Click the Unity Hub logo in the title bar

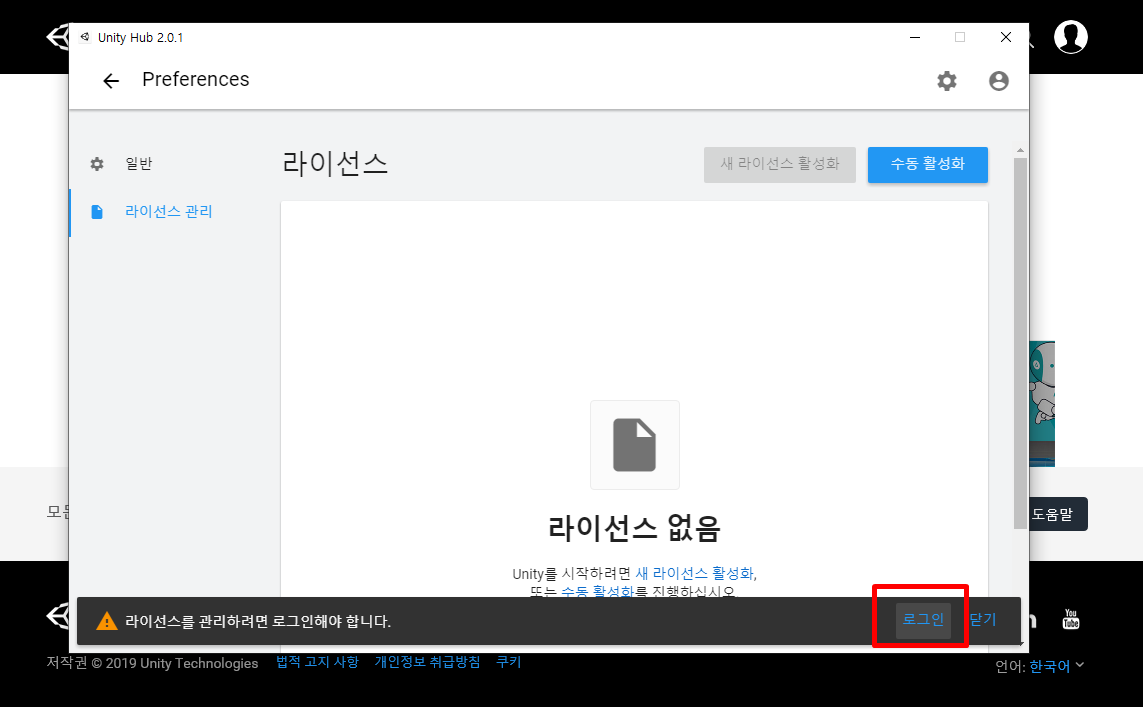point(85,37)
